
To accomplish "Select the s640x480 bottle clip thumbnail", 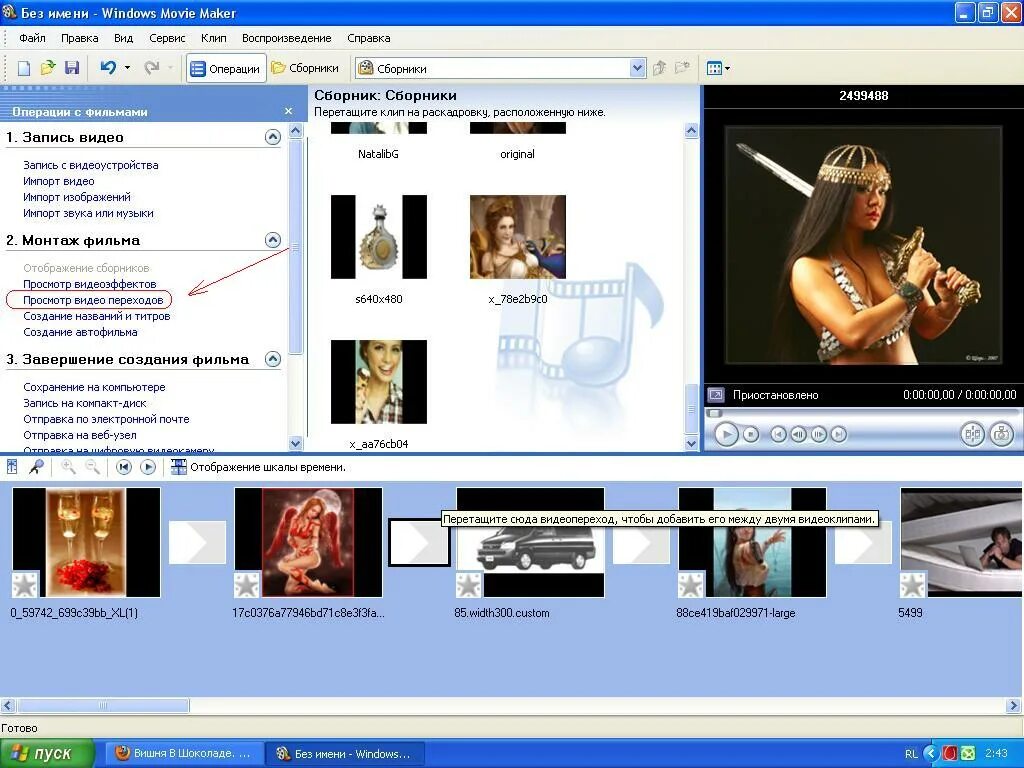I will [x=379, y=236].
